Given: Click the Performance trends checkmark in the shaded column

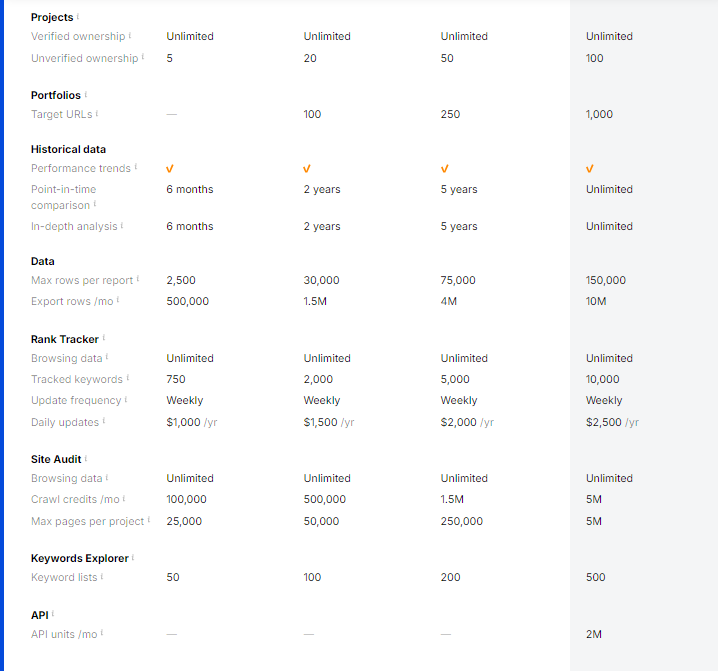Looking at the screenshot, I should (x=590, y=168).
